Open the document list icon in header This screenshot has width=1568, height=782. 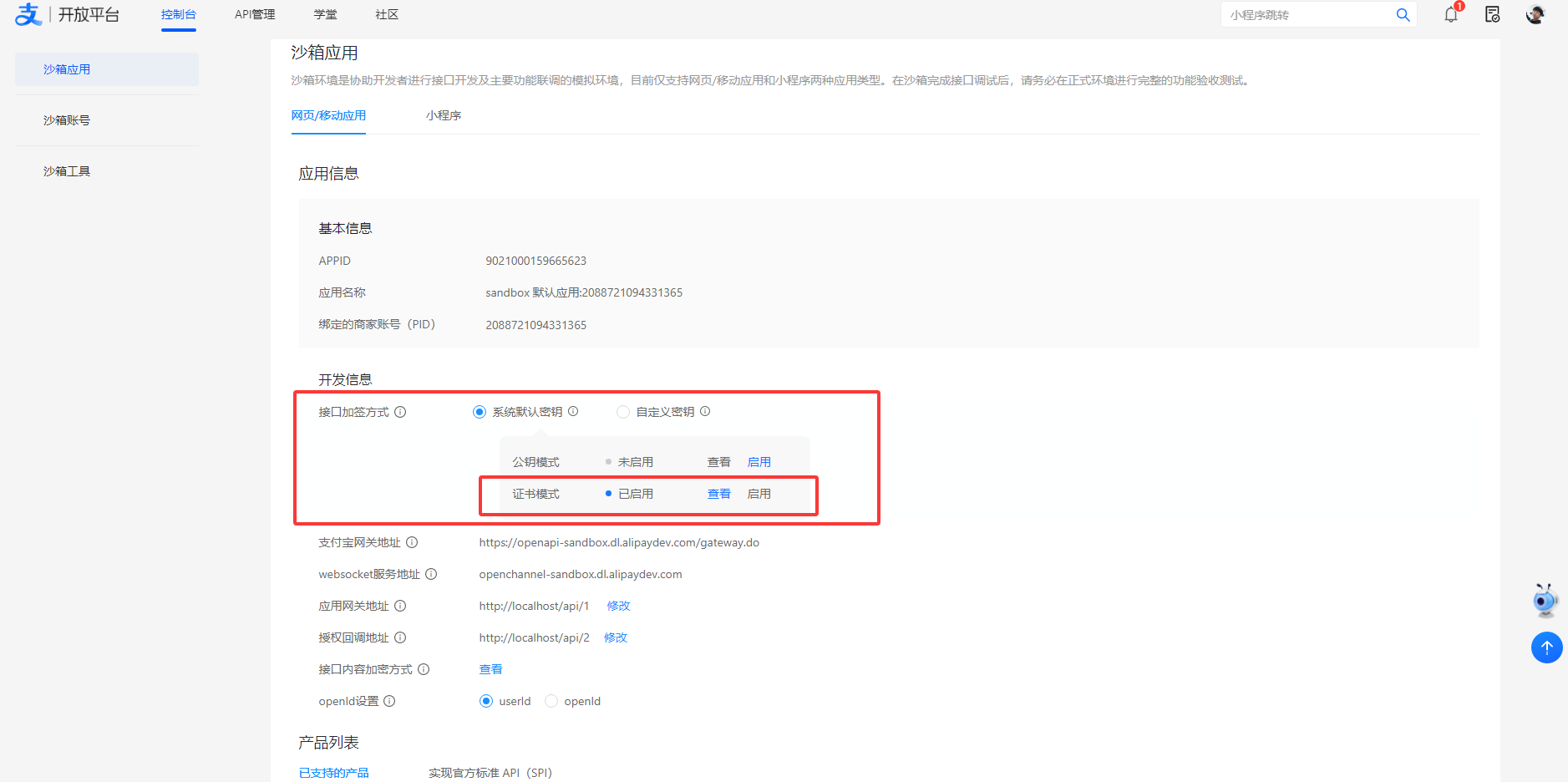1493,14
